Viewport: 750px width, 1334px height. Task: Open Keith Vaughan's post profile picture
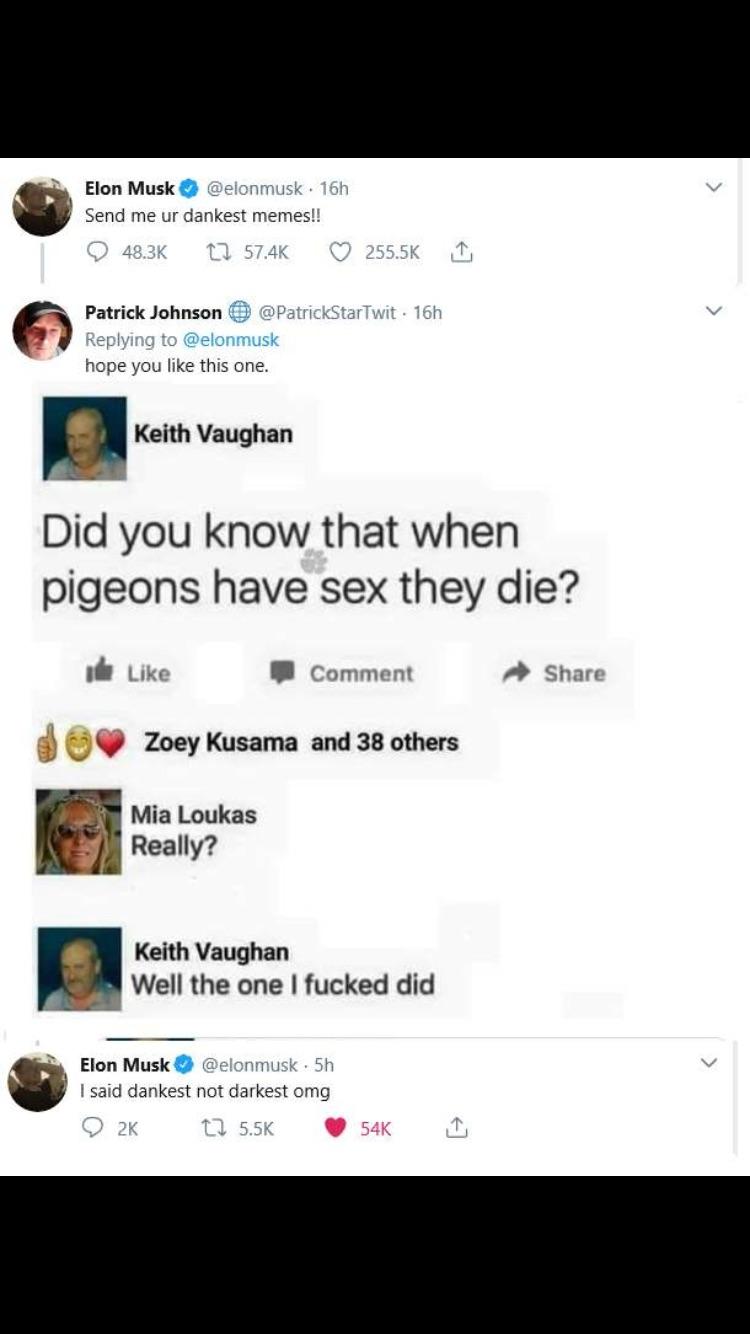point(85,438)
